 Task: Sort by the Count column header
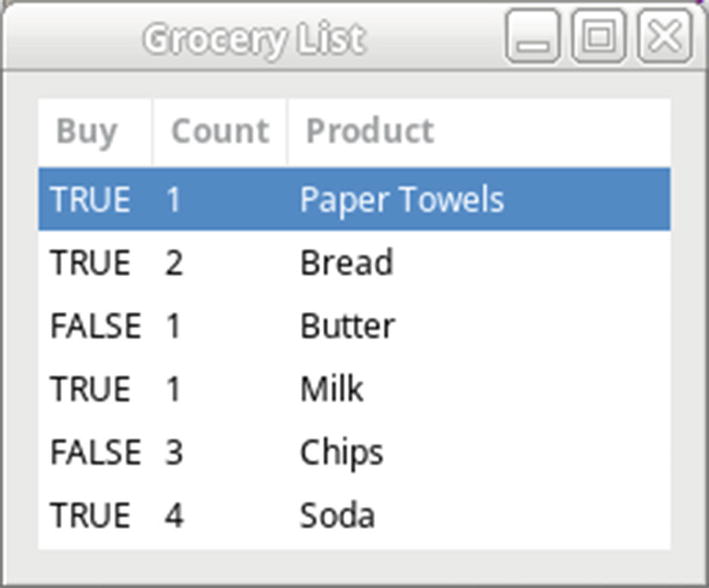tap(220, 132)
